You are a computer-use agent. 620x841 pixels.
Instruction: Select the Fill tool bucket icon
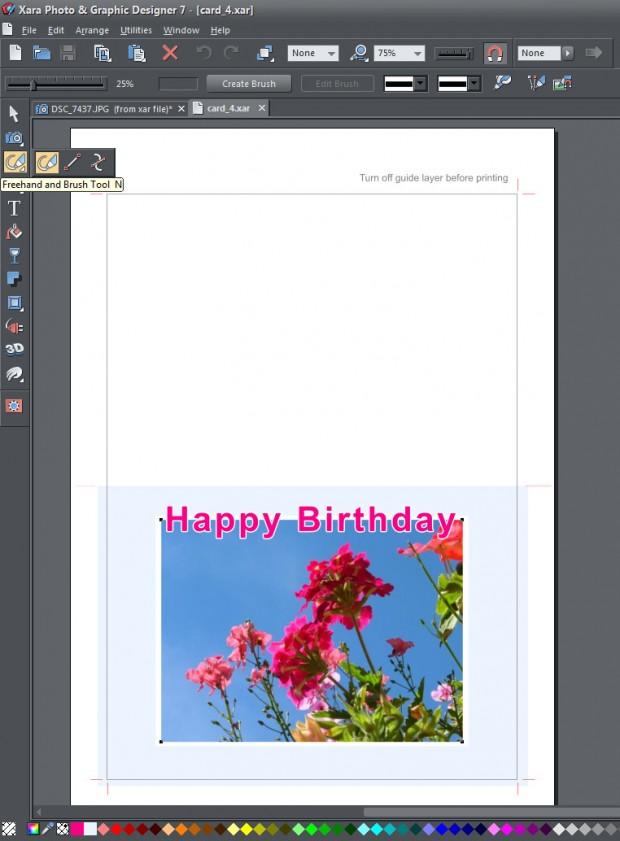[x=14, y=232]
